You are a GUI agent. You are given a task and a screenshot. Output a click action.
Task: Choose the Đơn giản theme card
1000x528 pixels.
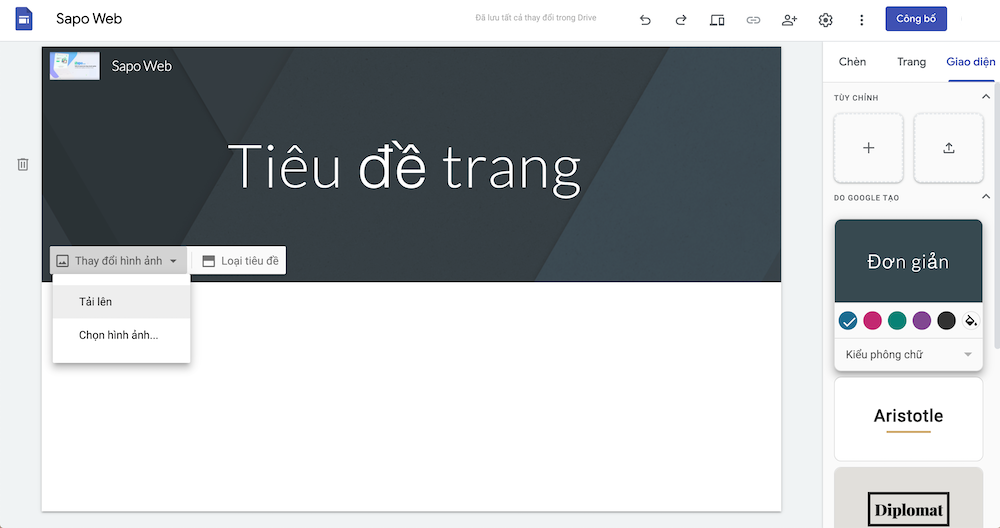(908, 261)
